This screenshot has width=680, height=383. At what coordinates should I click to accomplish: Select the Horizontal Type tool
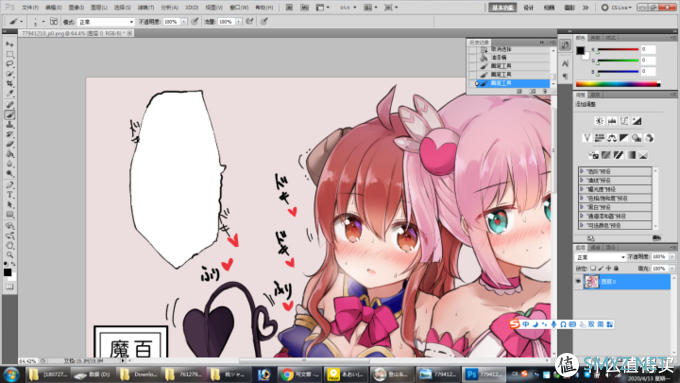pos(10,195)
